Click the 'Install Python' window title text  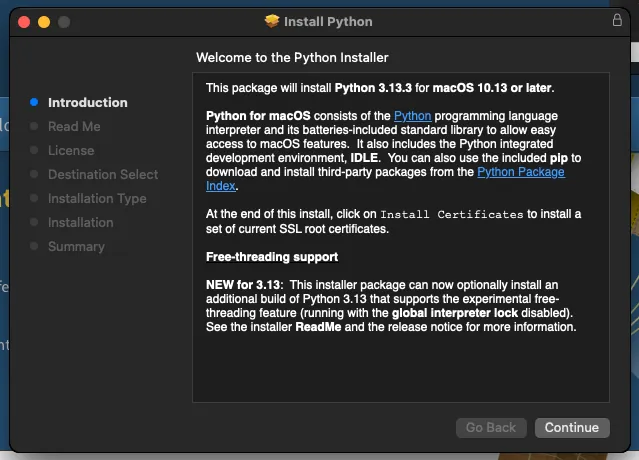pyautogui.click(x=328, y=22)
